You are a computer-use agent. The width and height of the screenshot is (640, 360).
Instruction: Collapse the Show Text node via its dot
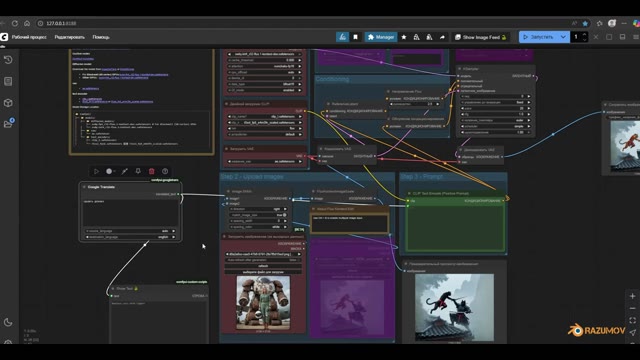pyautogui.click(x=113, y=289)
